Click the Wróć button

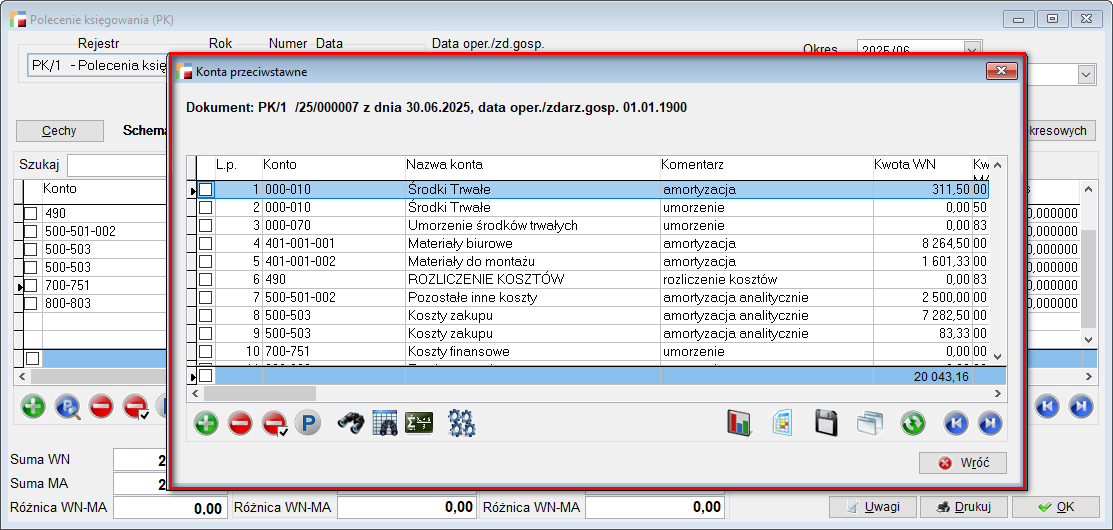point(962,463)
